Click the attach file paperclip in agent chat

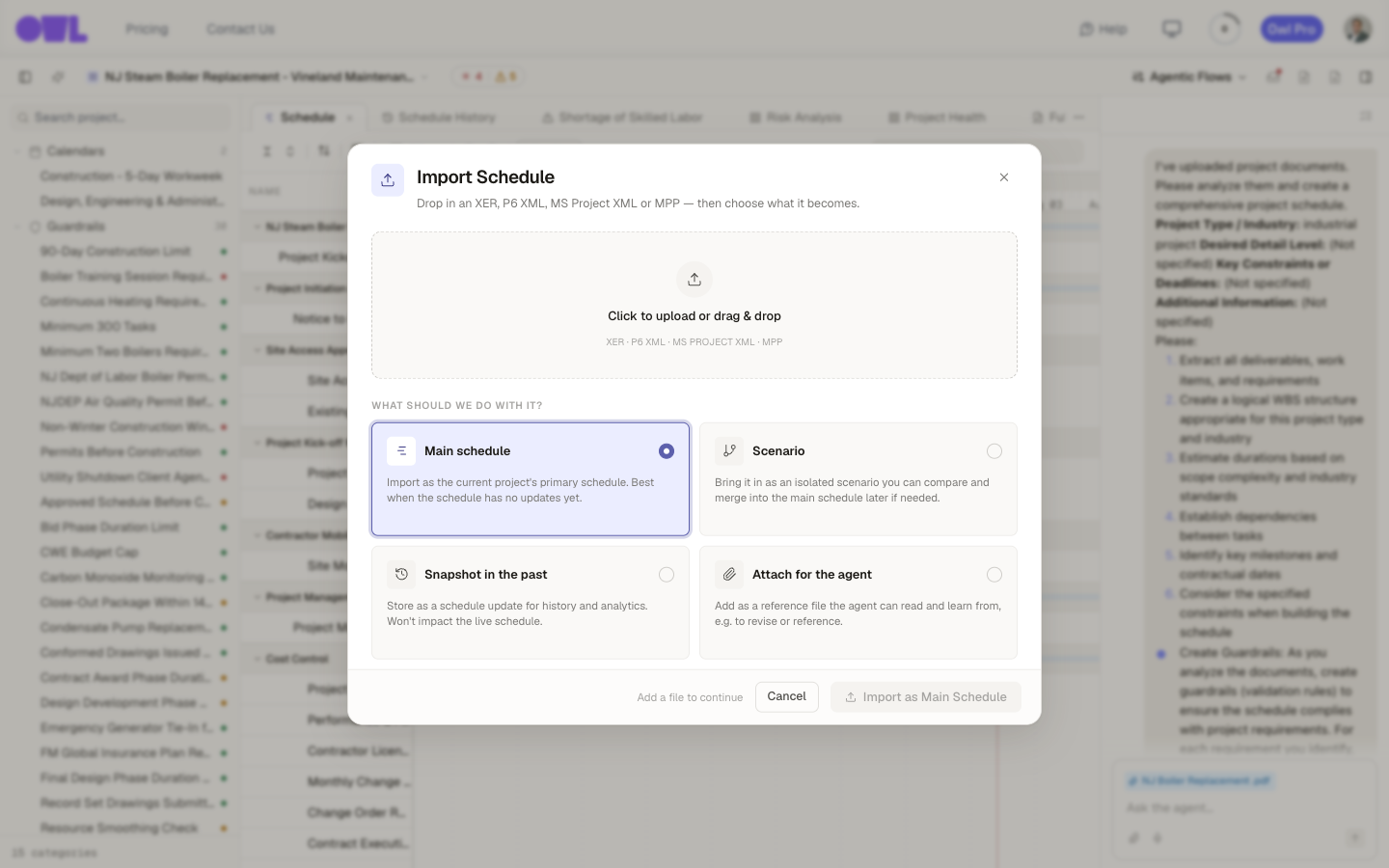(1135, 838)
